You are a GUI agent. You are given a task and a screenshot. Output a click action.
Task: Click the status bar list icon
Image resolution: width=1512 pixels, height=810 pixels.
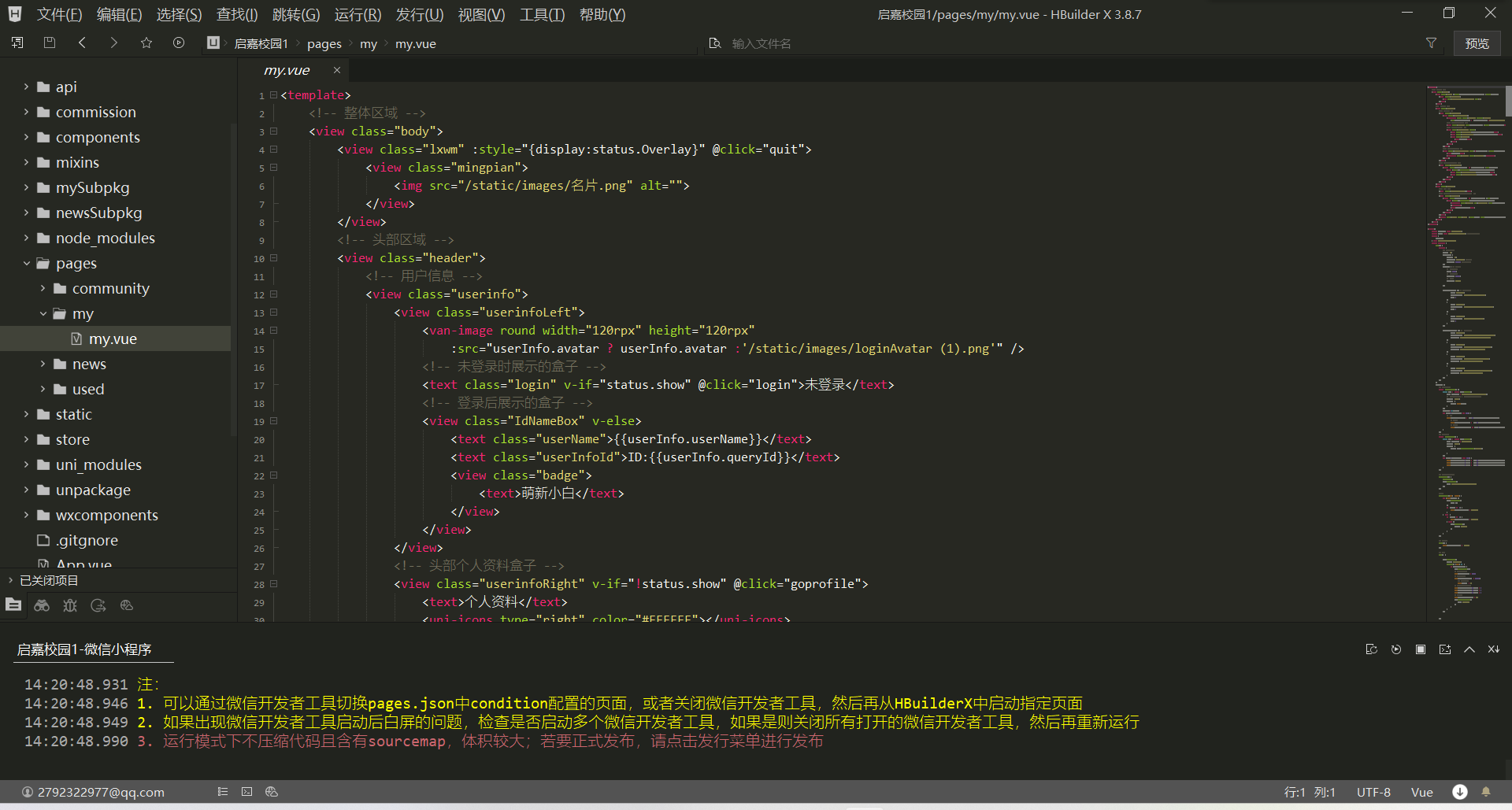click(223, 792)
